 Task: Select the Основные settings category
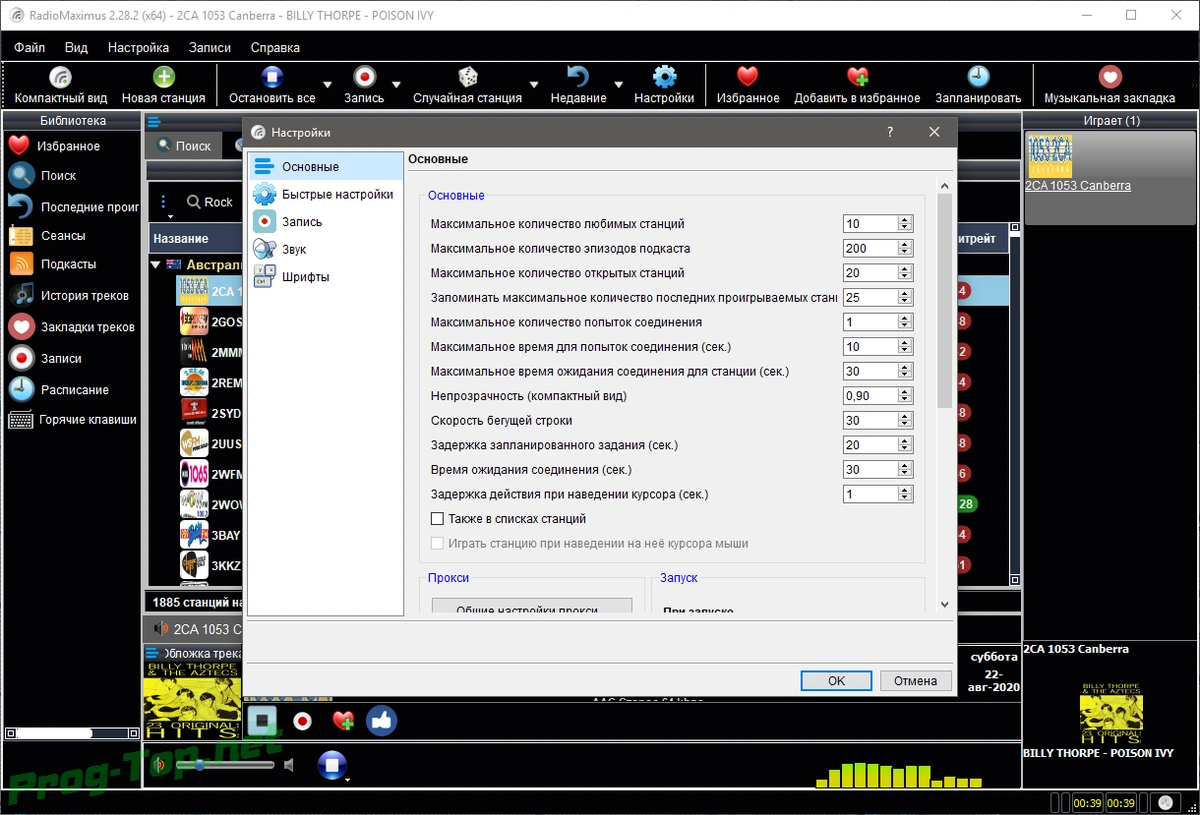point(325,167)
